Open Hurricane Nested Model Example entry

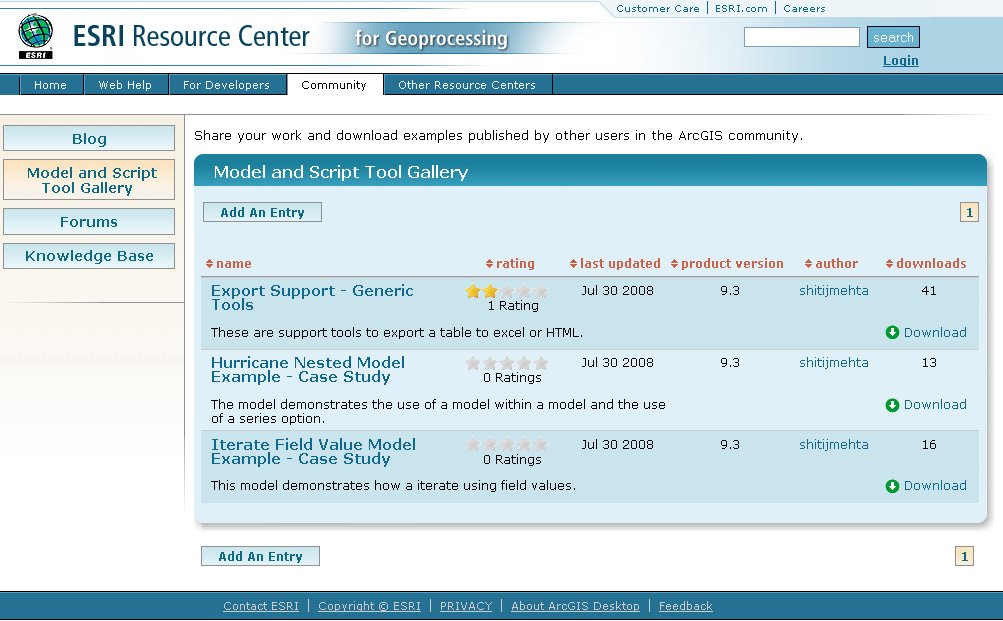[308, 370]
